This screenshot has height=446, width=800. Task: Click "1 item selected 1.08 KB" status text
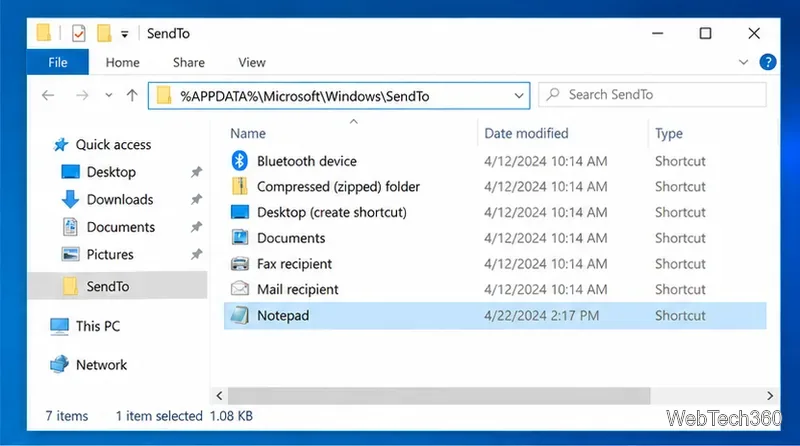(184, 416)
